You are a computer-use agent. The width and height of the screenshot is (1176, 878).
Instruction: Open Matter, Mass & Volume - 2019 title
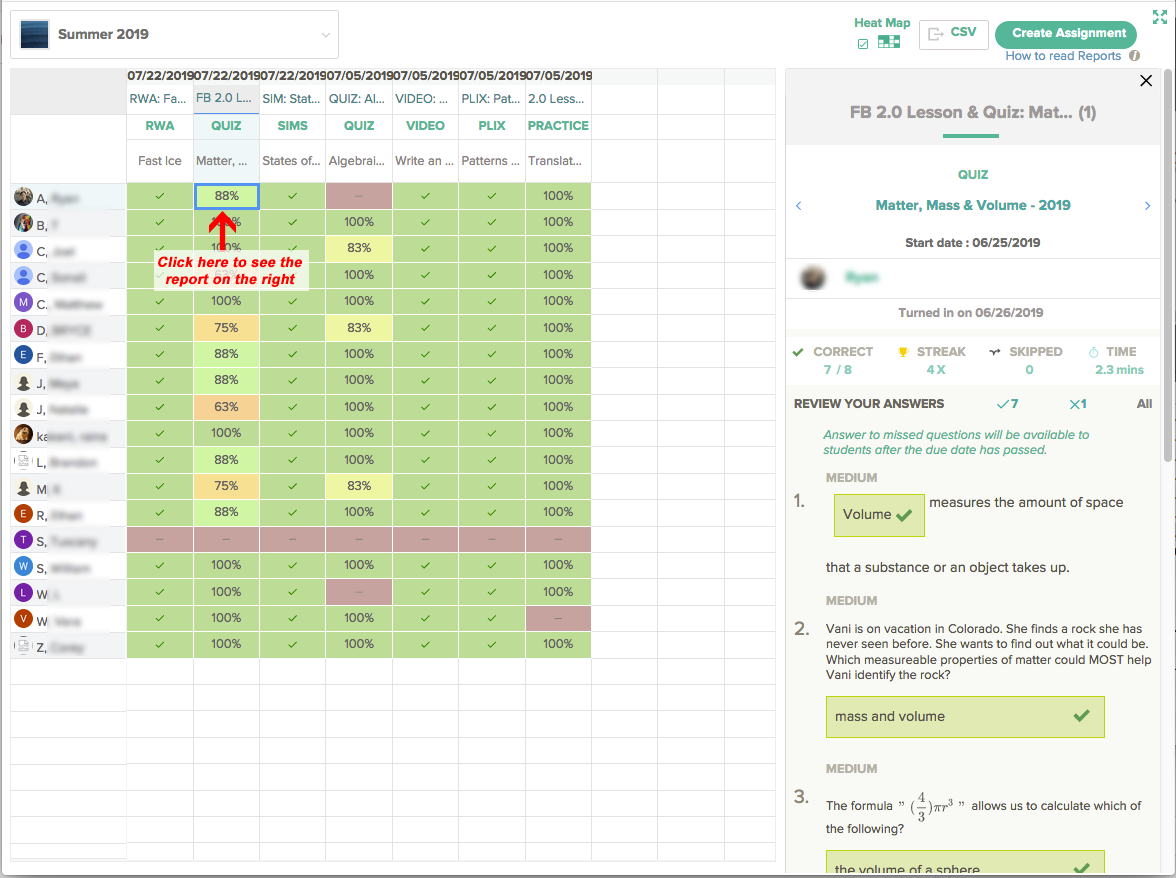[x=973, y=205]
